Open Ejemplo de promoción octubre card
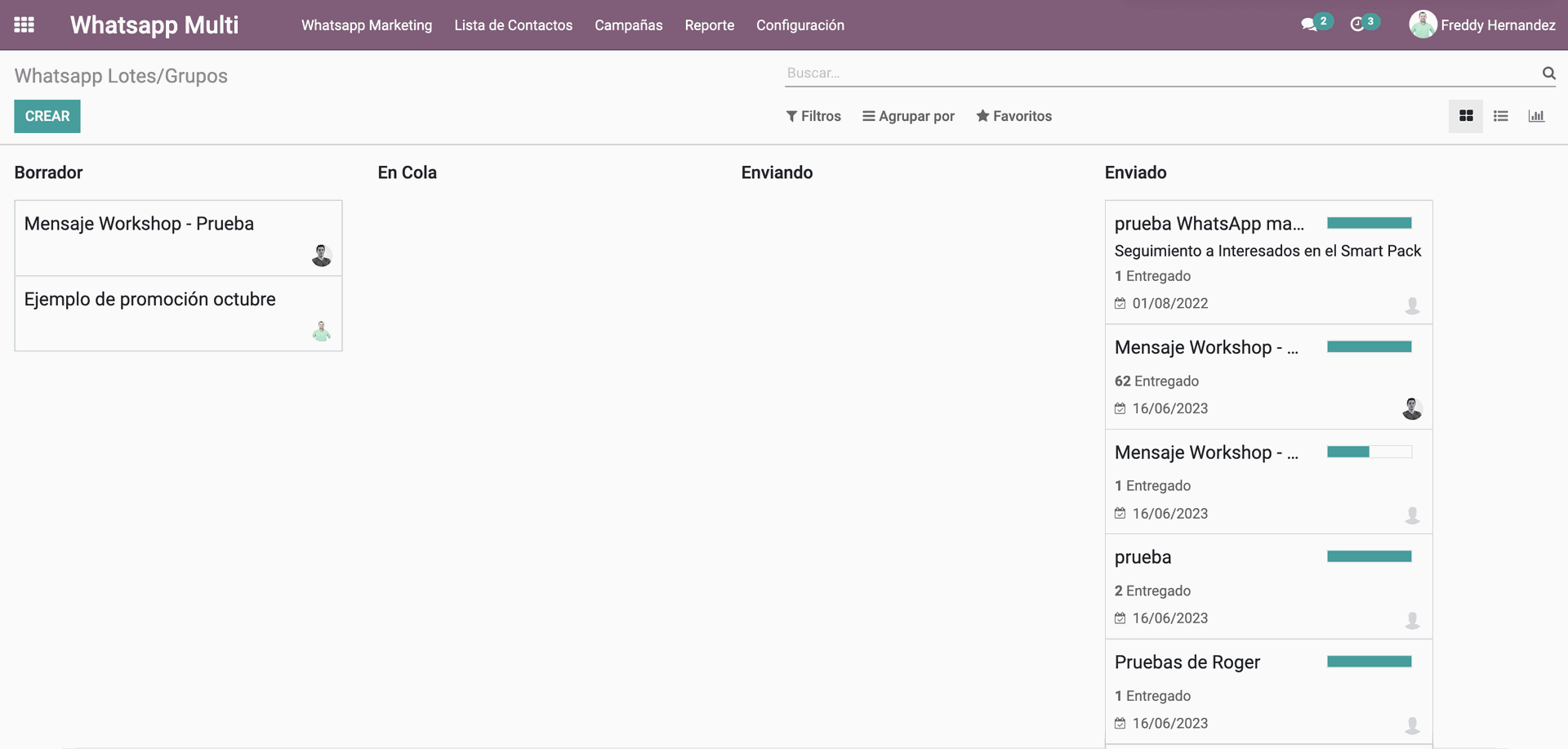The height and width of the screenshot is (749, 1568). (x=178, y=314)
